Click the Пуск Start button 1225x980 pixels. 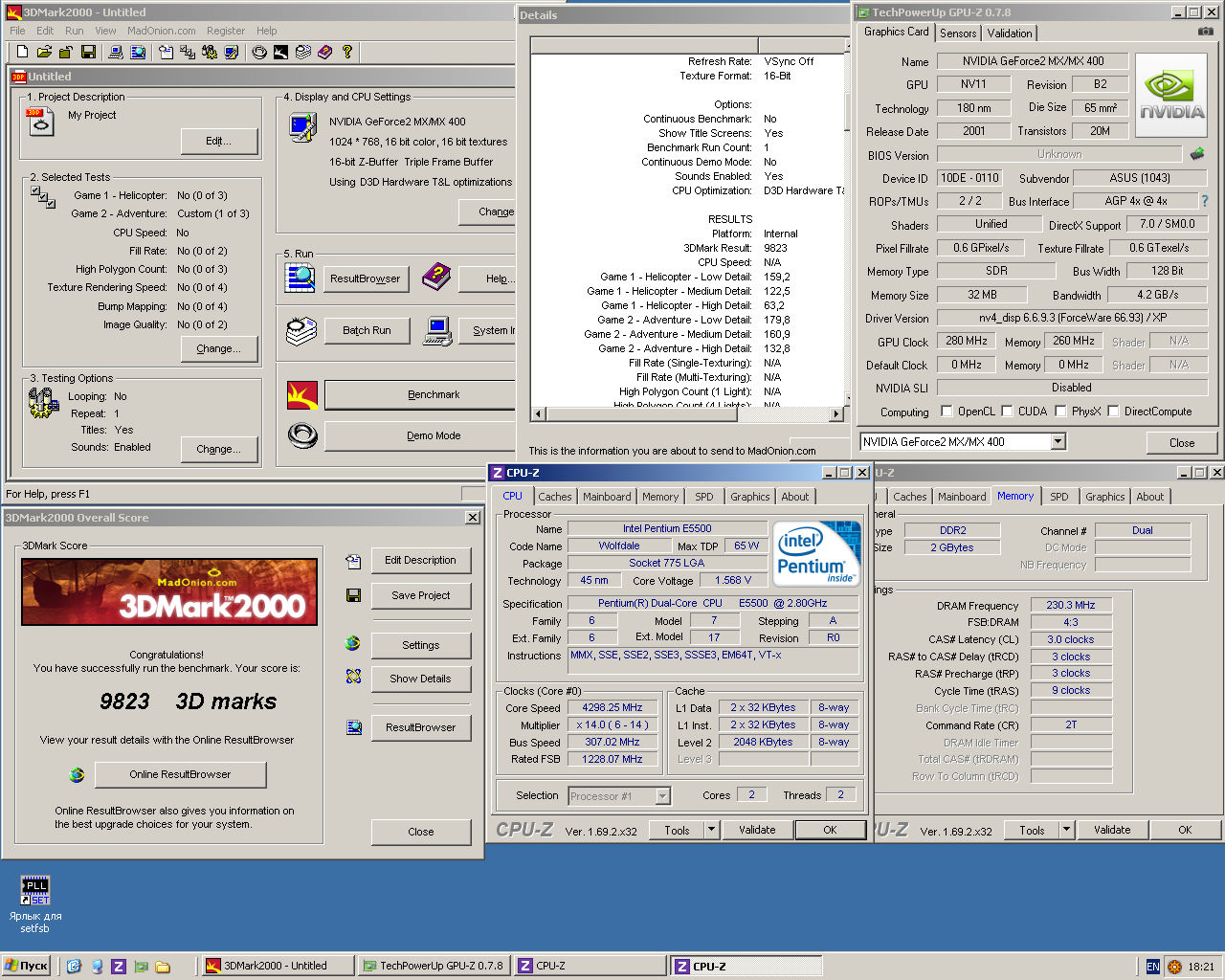pos(26,967)
